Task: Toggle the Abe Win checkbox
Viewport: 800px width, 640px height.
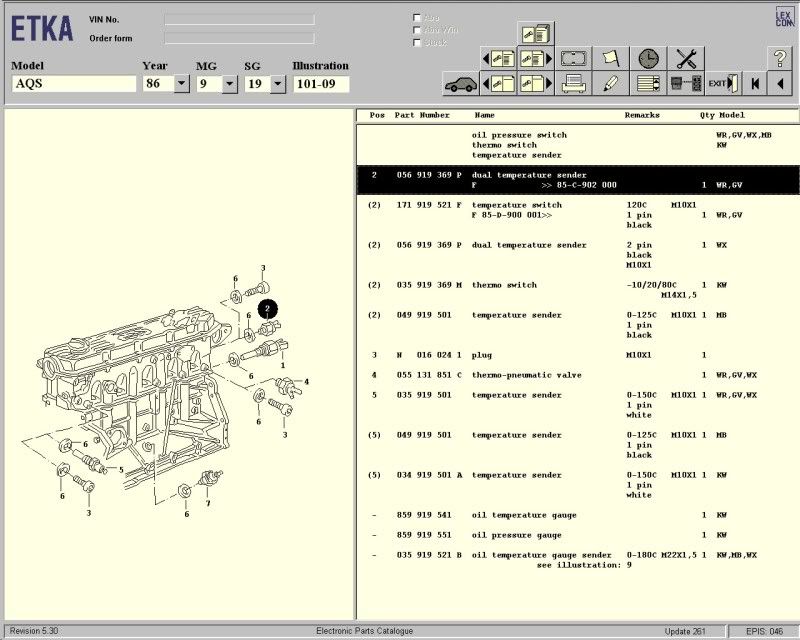Action: click(417, 30)
